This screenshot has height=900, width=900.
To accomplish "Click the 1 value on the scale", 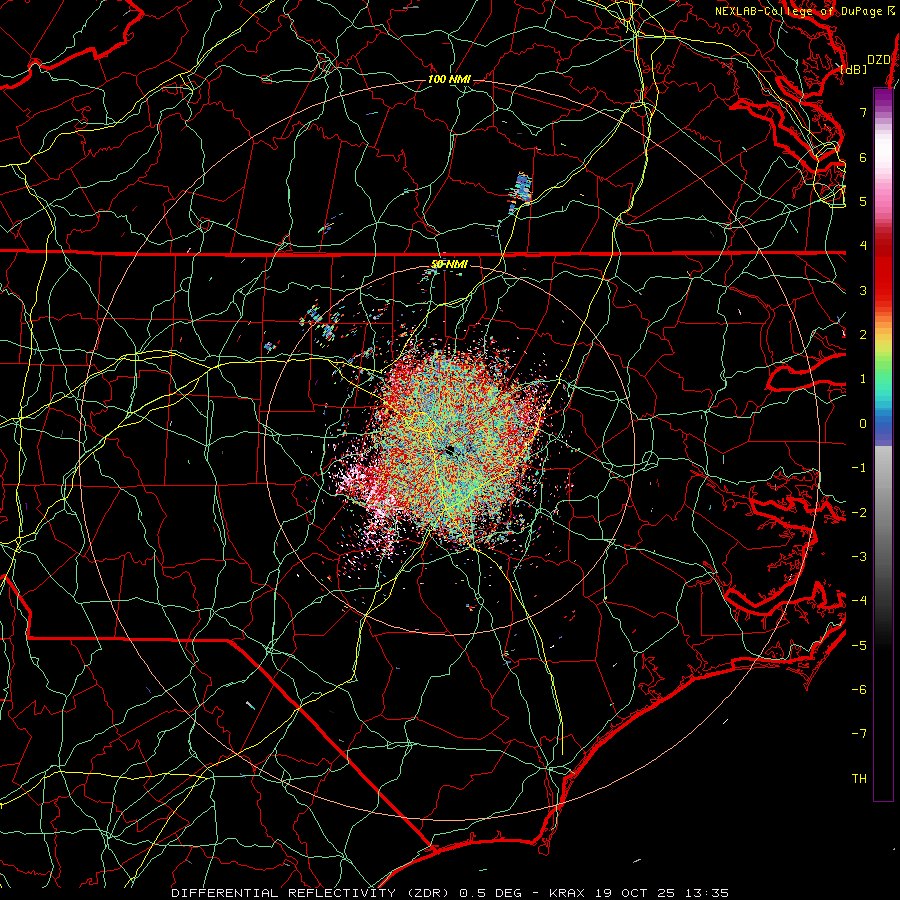I will click(863, 379).
